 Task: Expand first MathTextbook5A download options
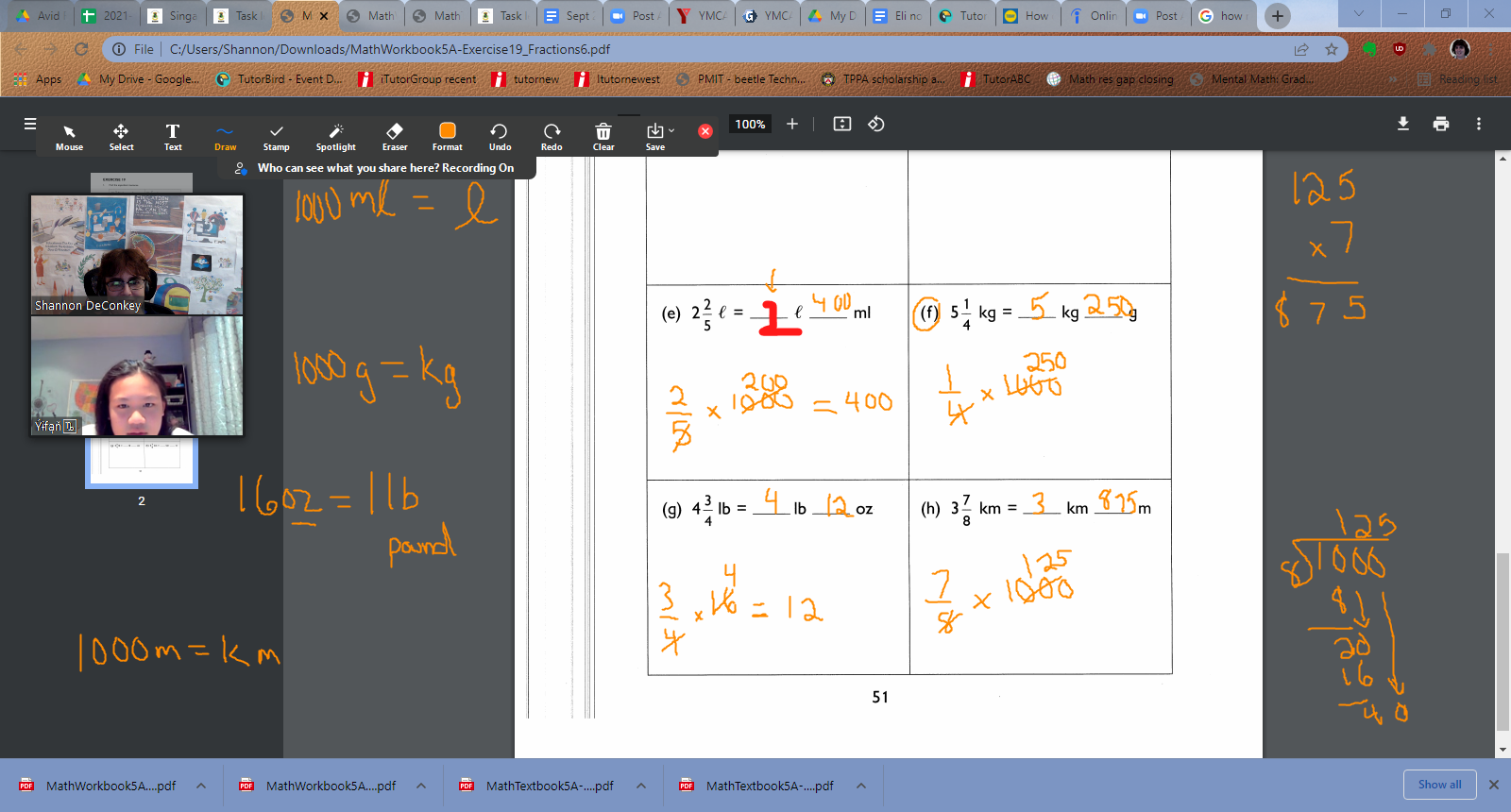coord(641,786)
